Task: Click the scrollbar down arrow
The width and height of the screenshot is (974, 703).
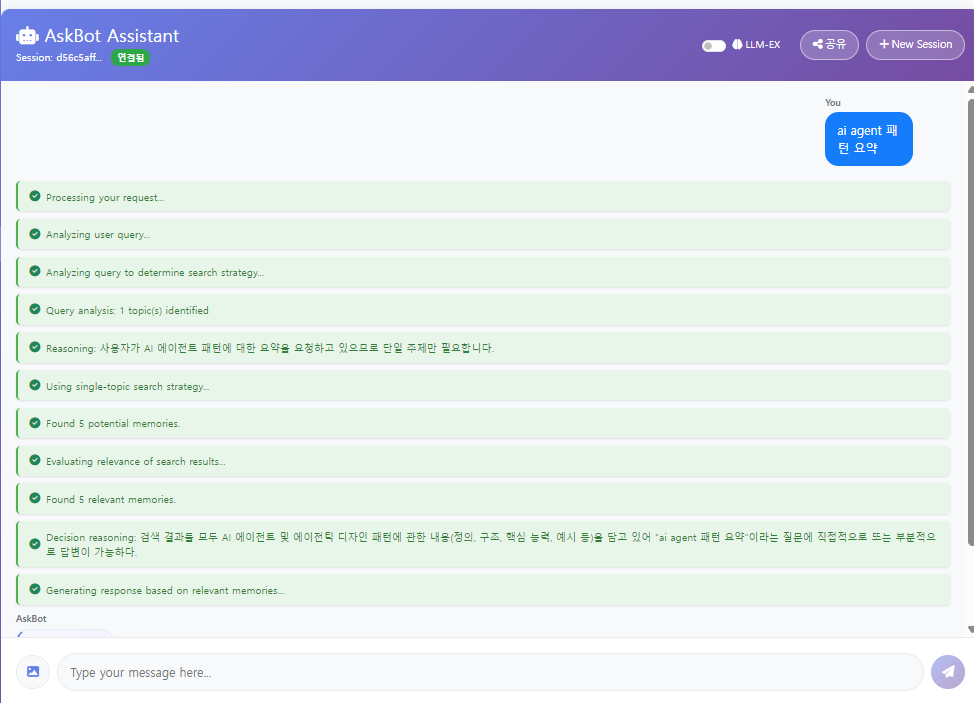Action: coord(970,629)
